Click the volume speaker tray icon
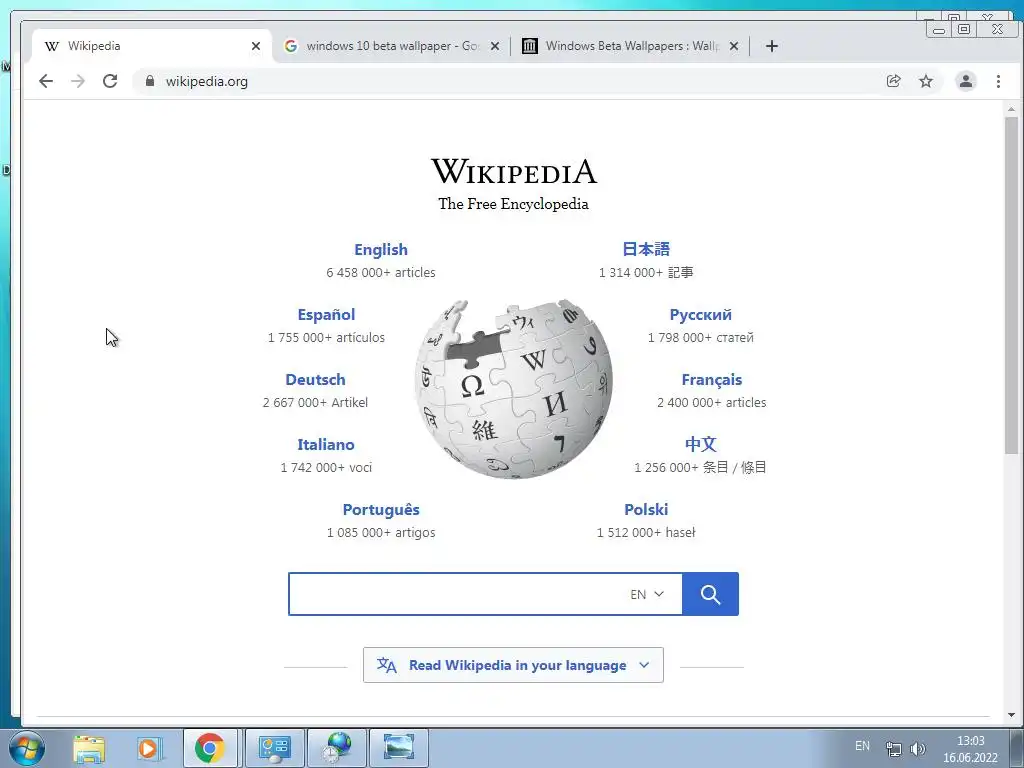Image resolution: width=1024 pixels, height=768 pixels. point(918,749)
